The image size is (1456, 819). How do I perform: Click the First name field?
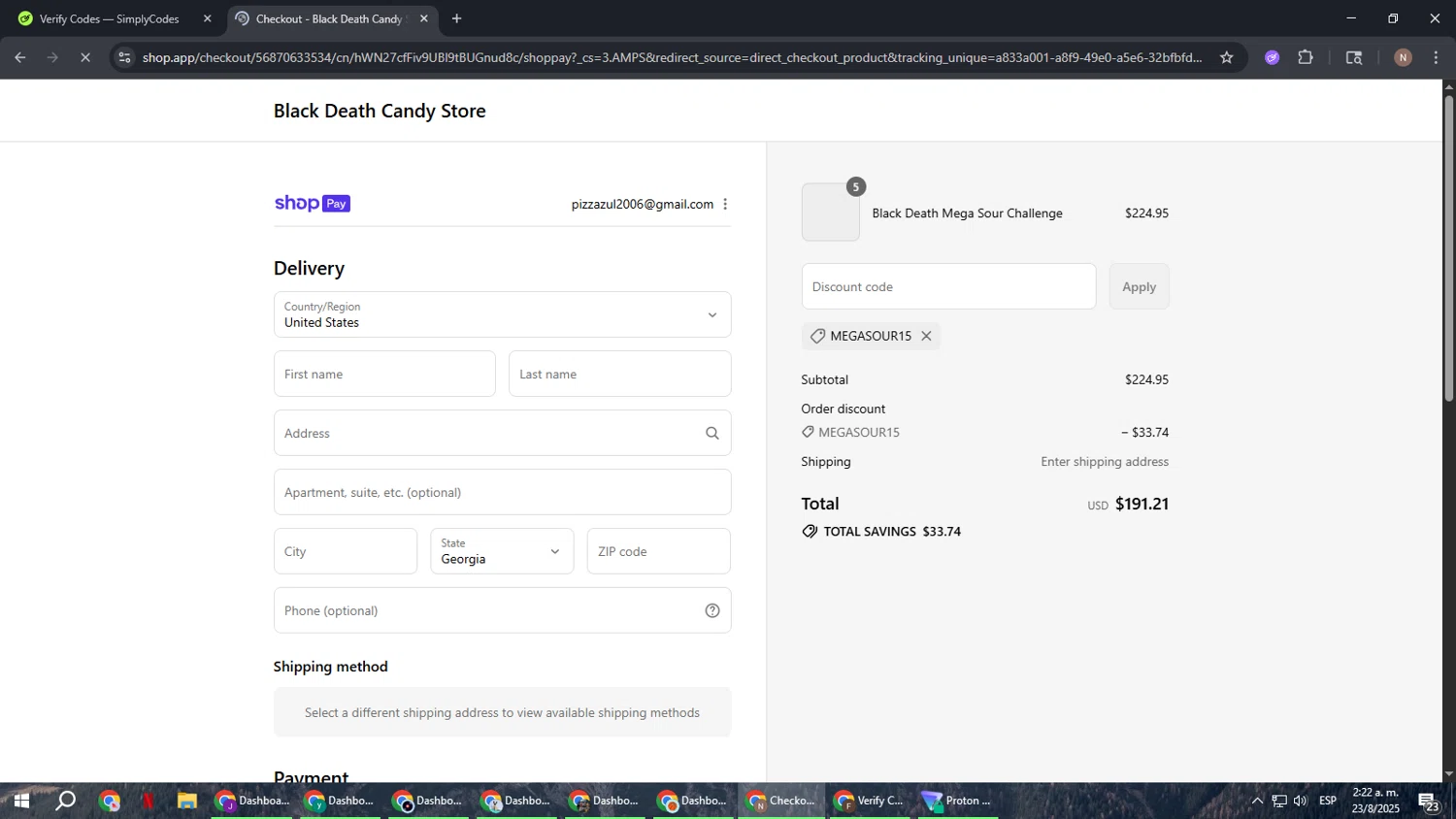pos(384,374)
